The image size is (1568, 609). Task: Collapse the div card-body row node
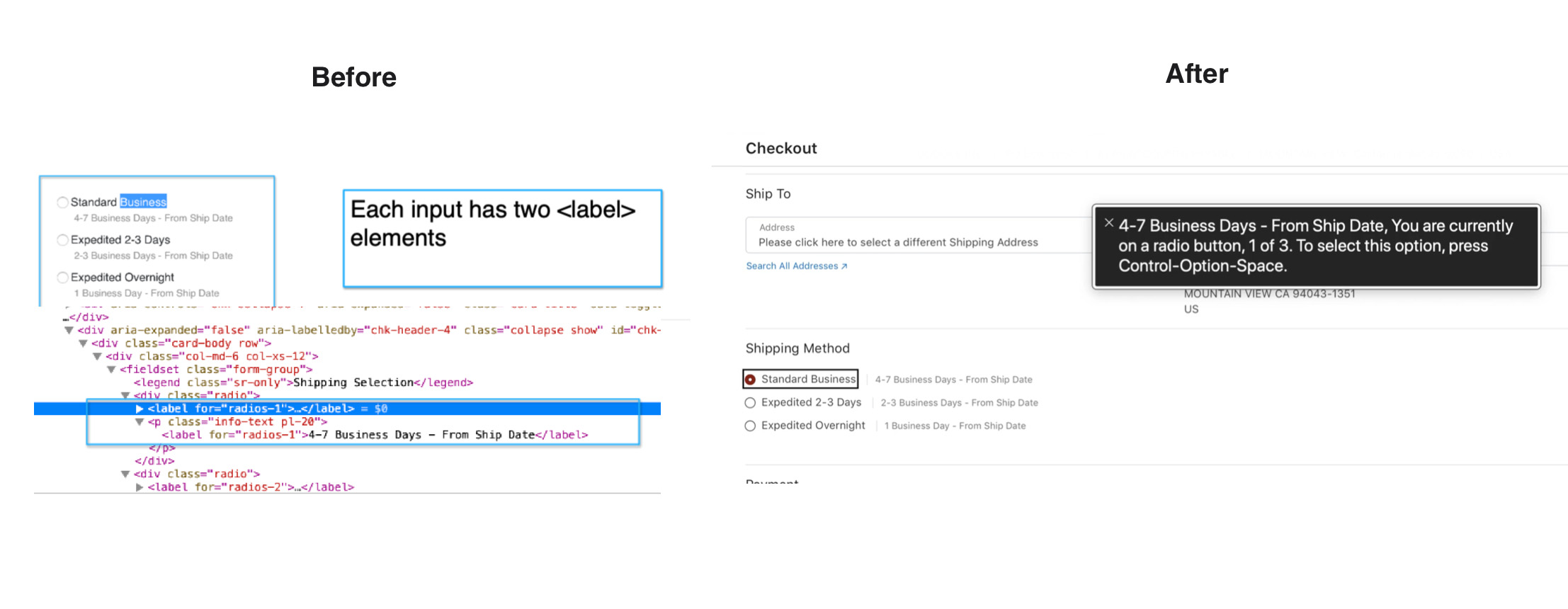(83, 343)
